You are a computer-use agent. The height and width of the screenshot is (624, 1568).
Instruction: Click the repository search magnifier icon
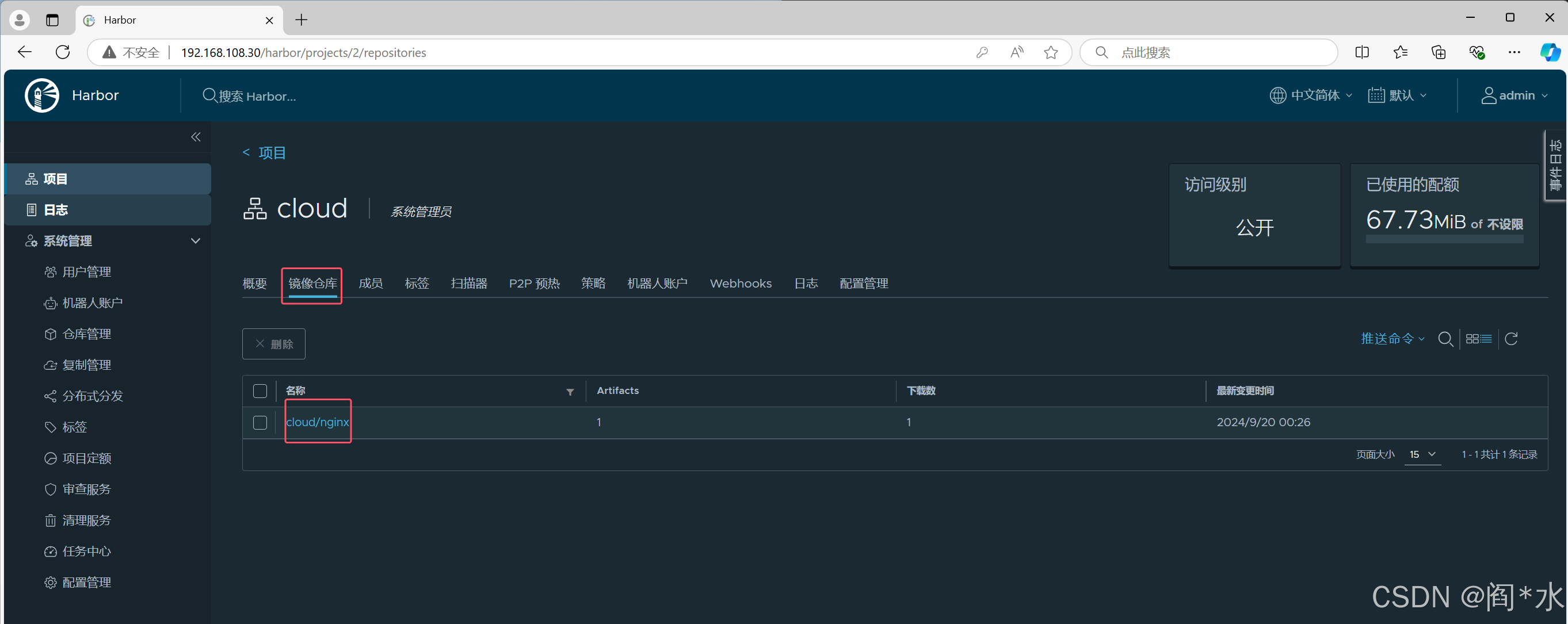[x=1445, y=339]
